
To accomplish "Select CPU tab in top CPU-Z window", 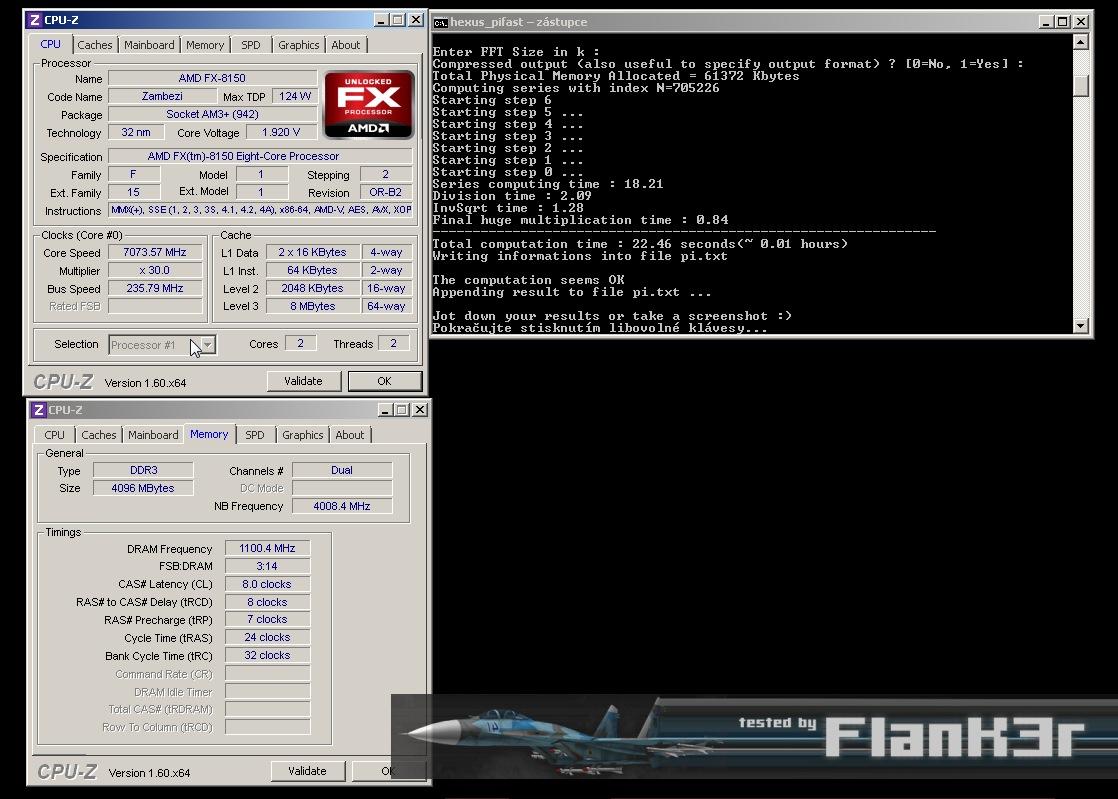I will pyautogui.click(x=51, y=44).
